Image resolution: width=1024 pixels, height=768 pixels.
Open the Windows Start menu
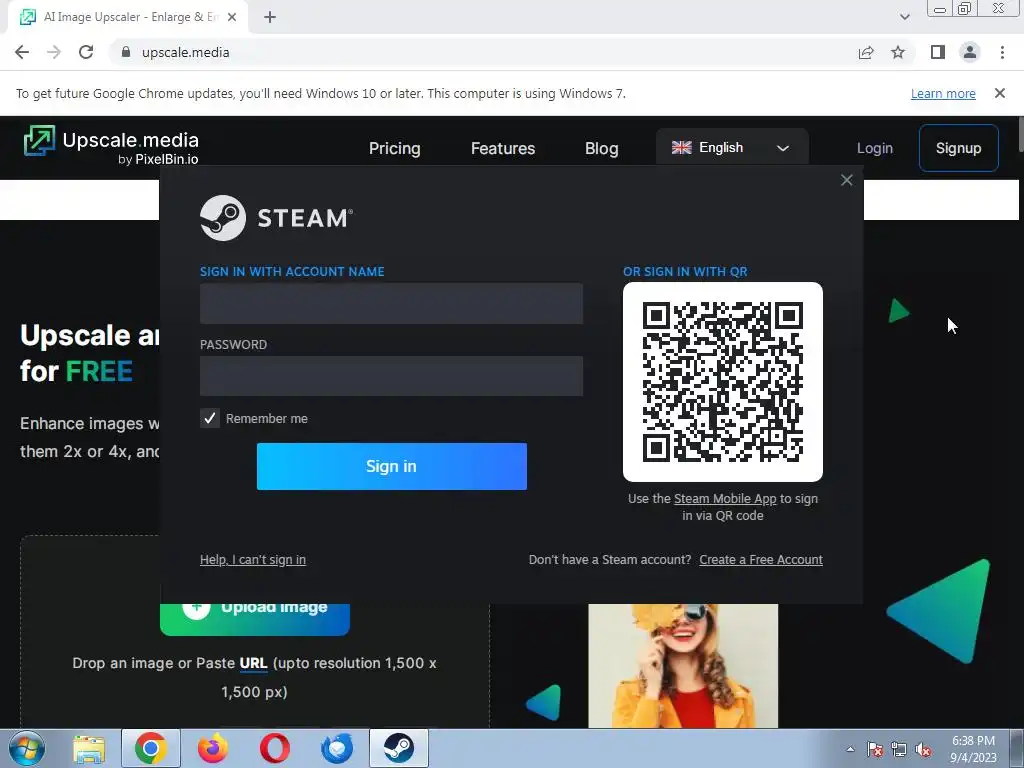point(26,748)
